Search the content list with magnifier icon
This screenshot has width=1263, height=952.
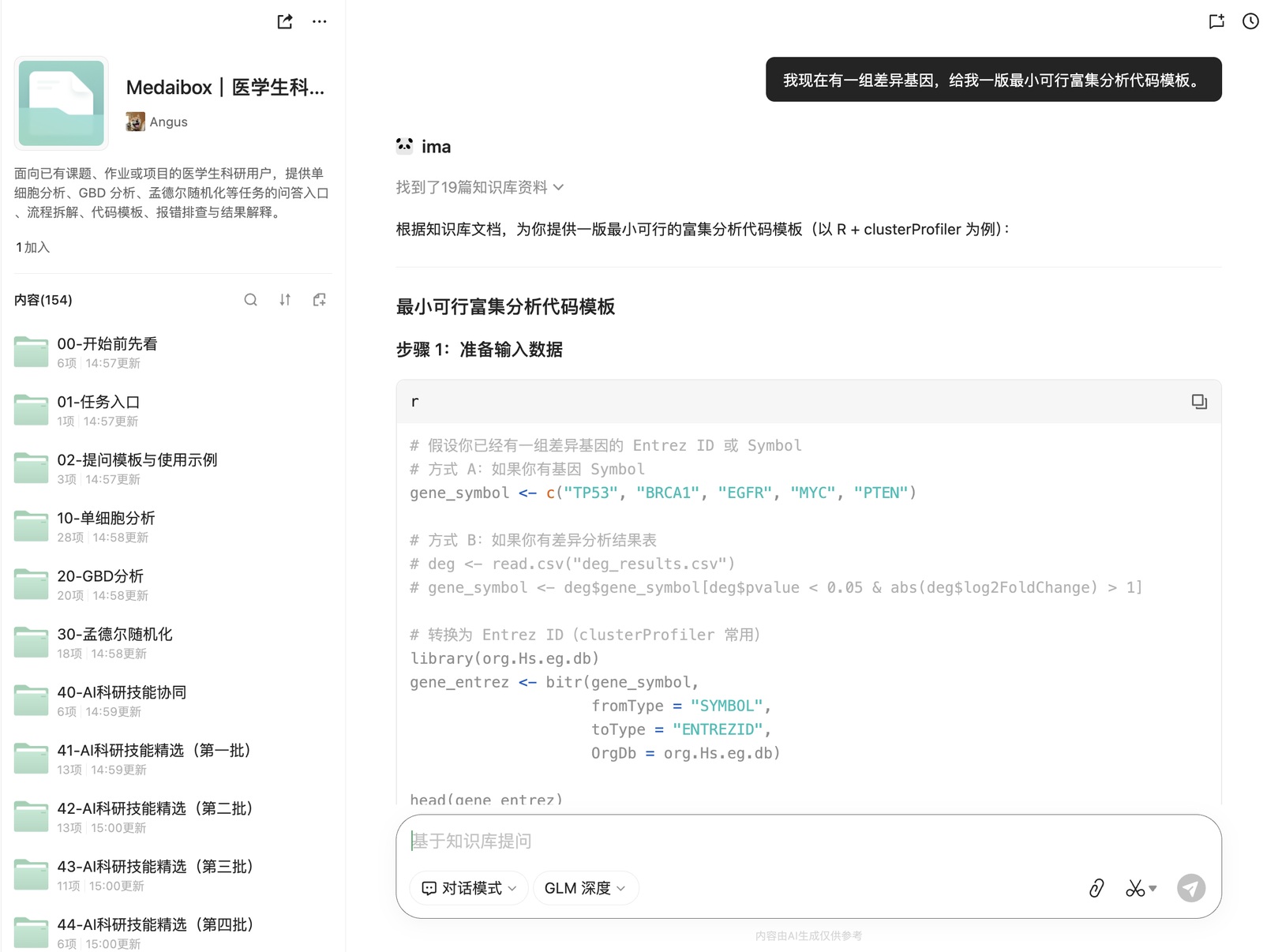pos(250,300)
